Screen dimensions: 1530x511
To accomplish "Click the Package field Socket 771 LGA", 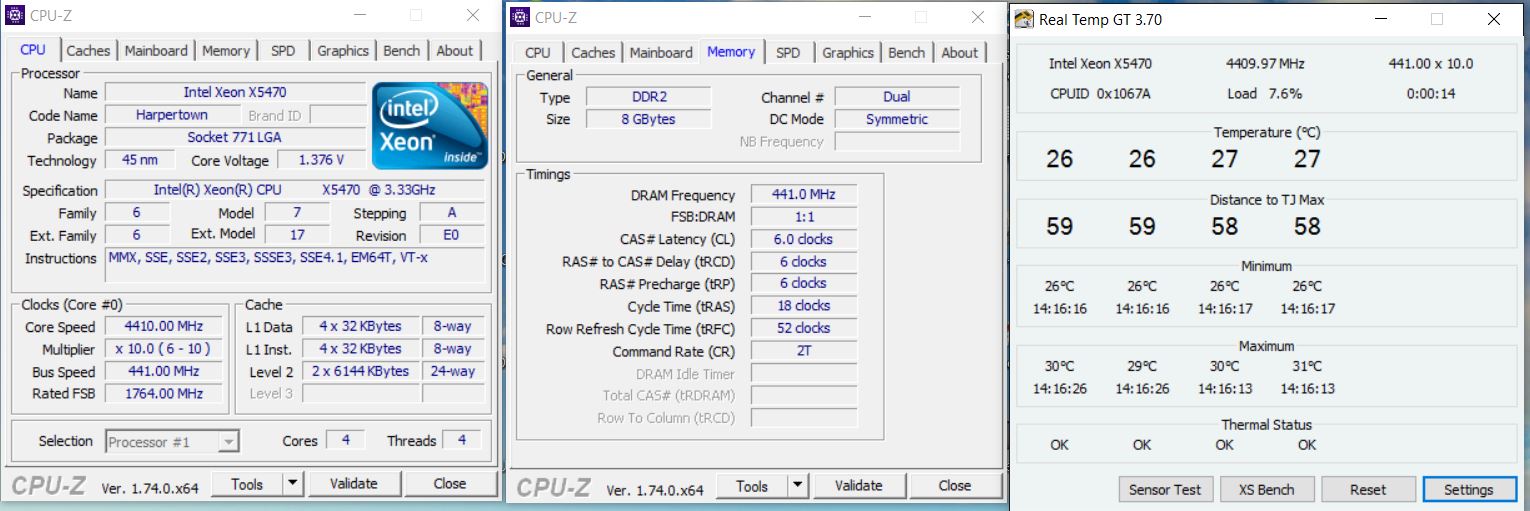I will [x=235, y=138].
